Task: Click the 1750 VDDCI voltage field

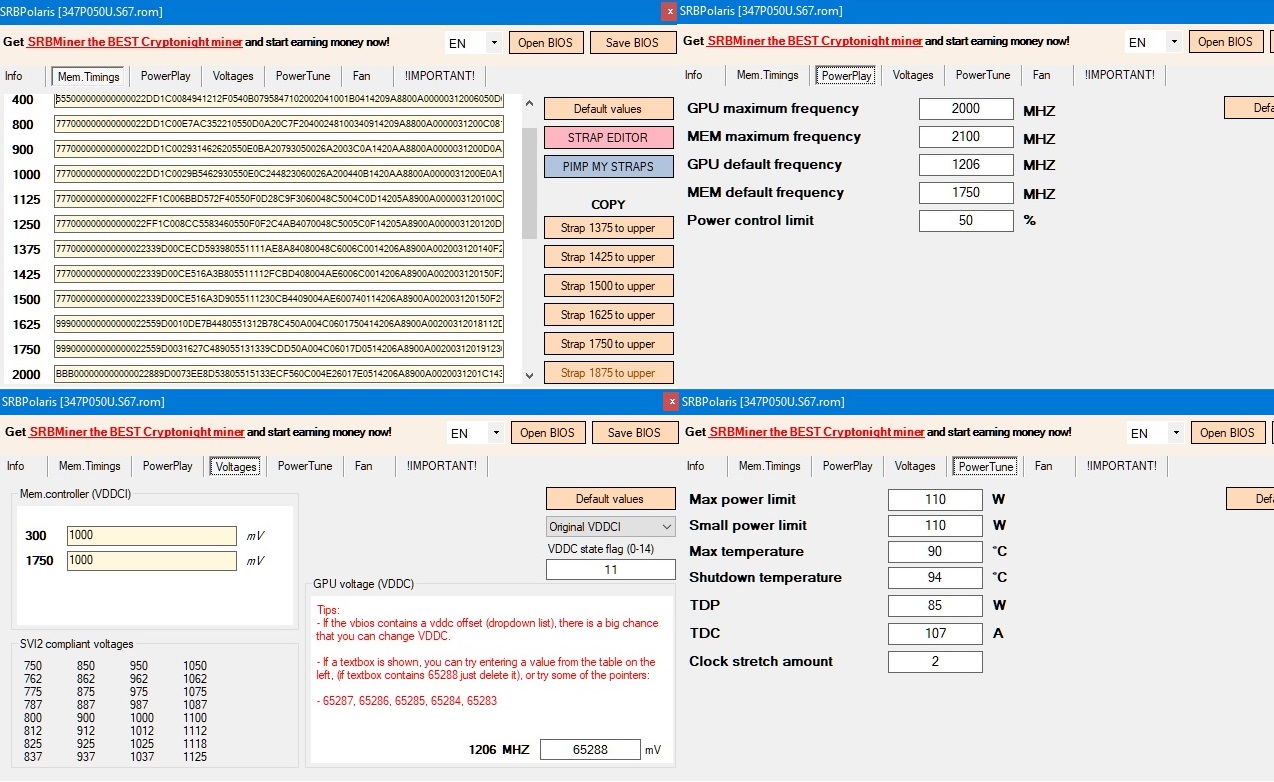Action: (152, 561)
